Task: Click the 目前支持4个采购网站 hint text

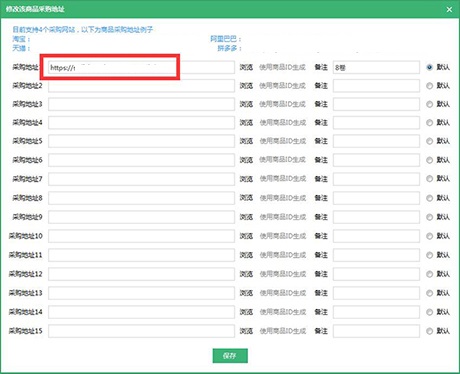Action: pos(82,30)
